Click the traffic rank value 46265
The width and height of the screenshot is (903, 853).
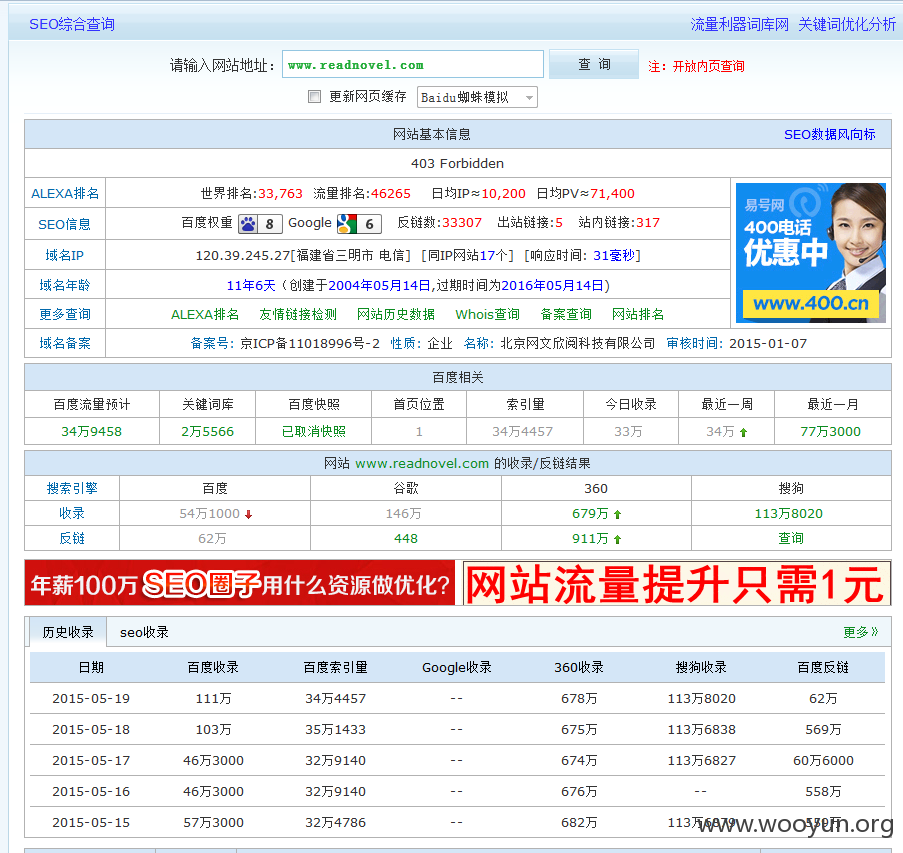coord(391,194)
